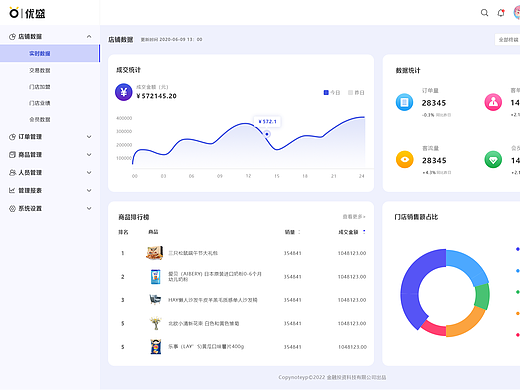Screen dimensions: 520x390
Task: Click the 乐事 LAY'S 400g product name
Action: tap(206, 347)
